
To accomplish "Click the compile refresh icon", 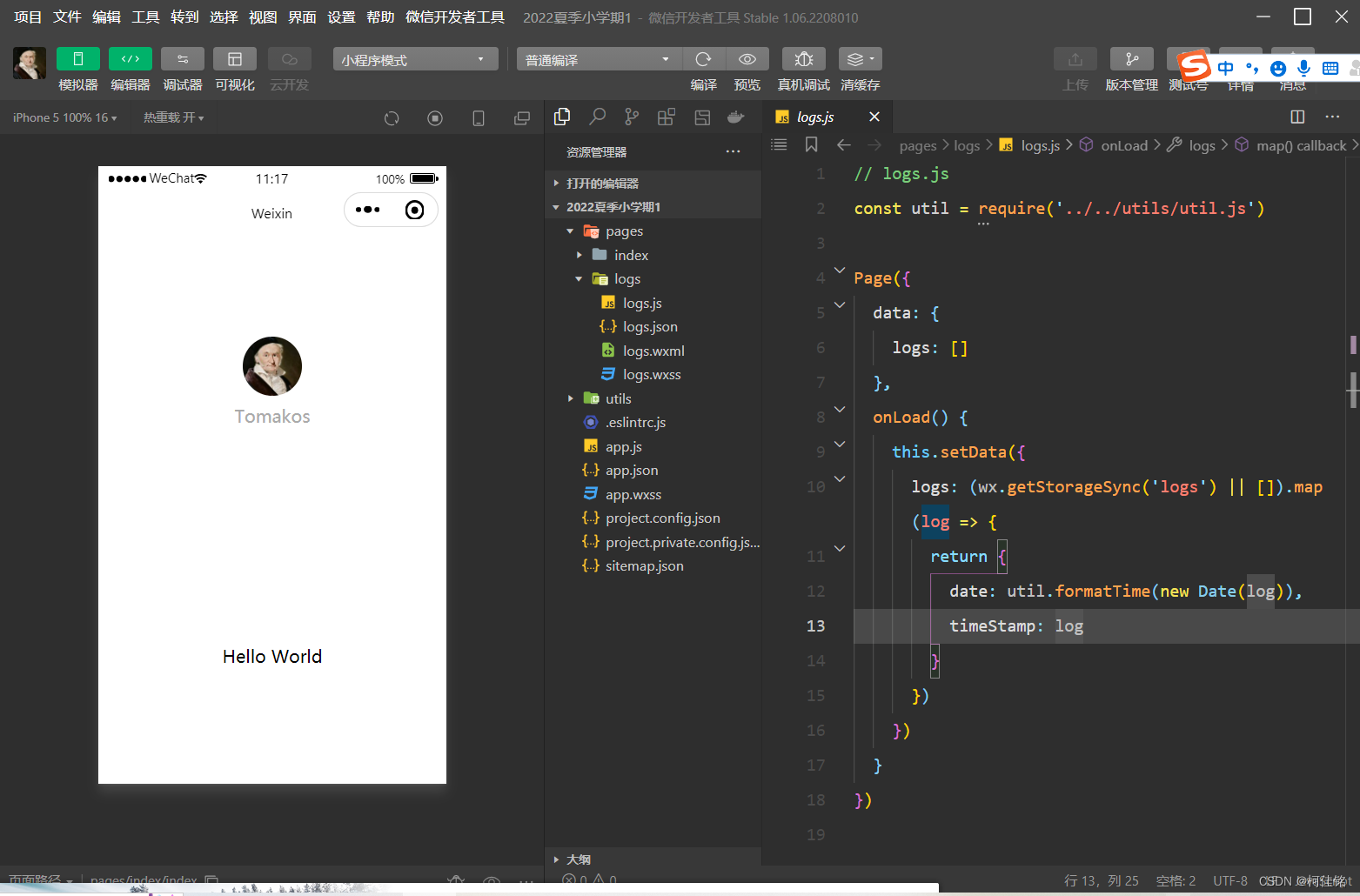I will tap(704, 59).
